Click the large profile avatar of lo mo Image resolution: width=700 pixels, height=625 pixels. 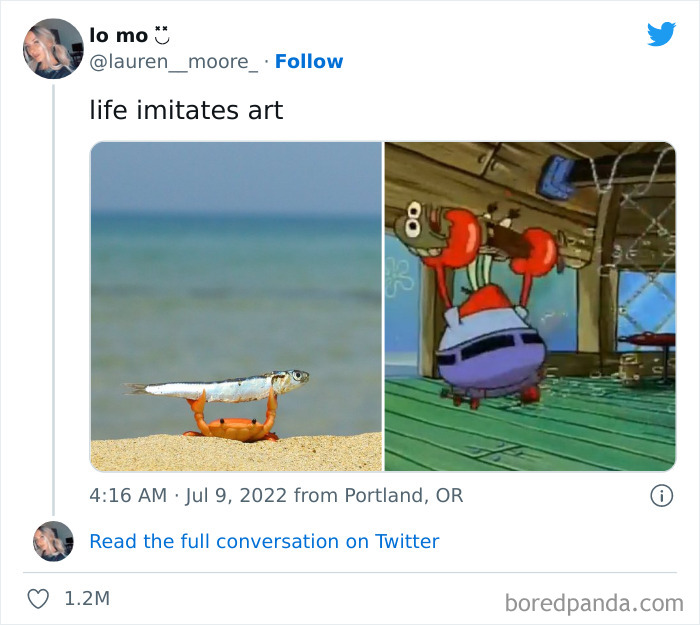tap(51, 49)
